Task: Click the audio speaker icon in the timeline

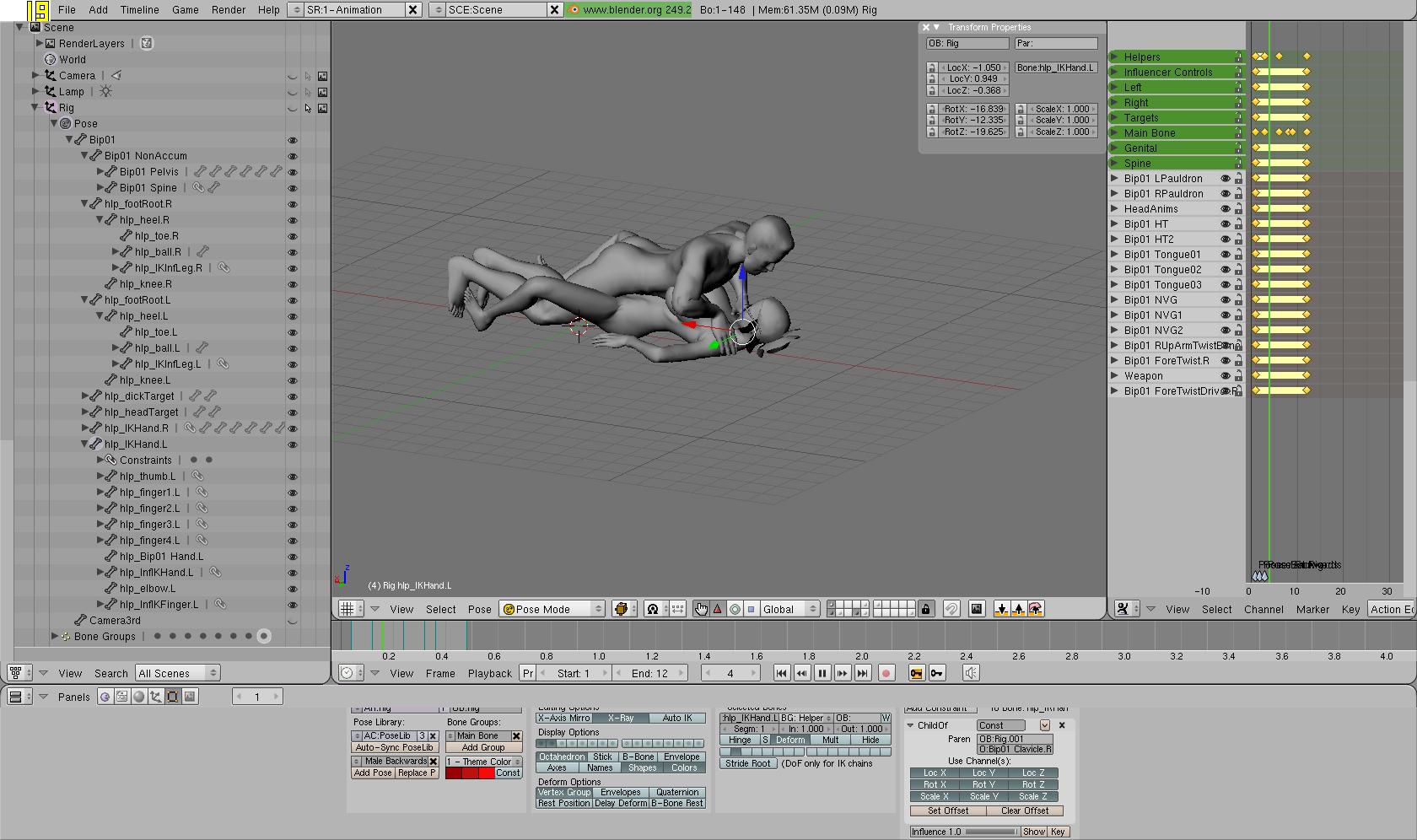Action: tap(971, 673)
